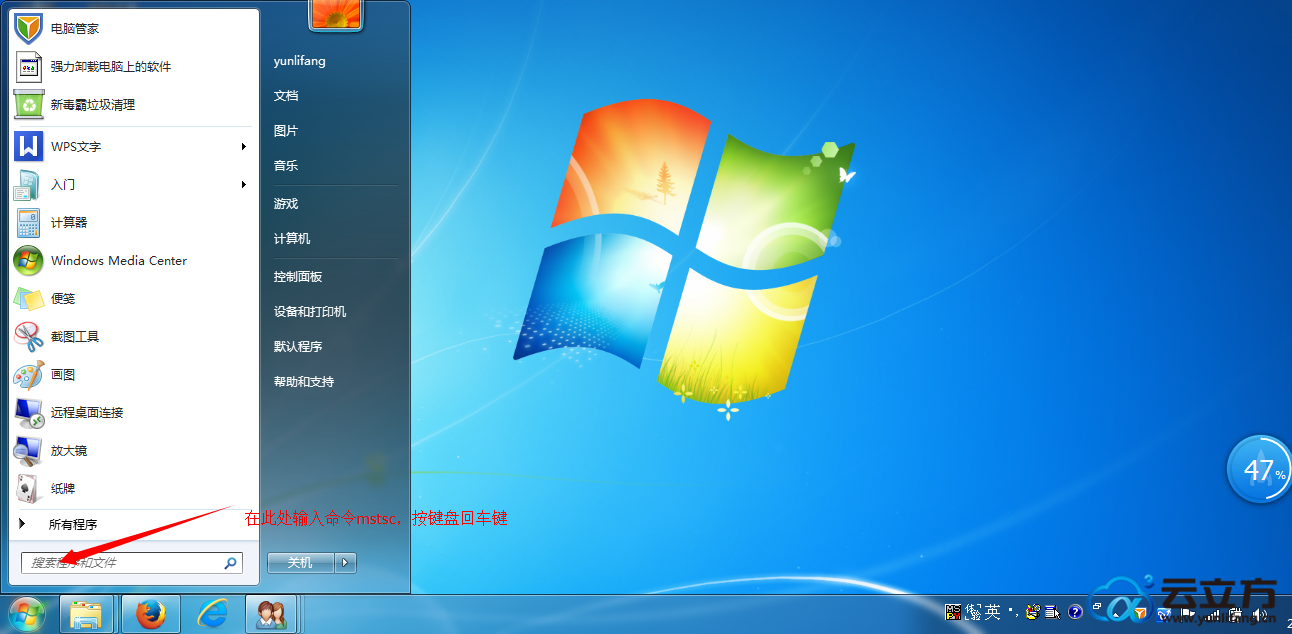Viewport: 1292px width, 634px height.
Task: Open 控制面板 control panel
Action: pyautogui.click(x=298, y=276)
